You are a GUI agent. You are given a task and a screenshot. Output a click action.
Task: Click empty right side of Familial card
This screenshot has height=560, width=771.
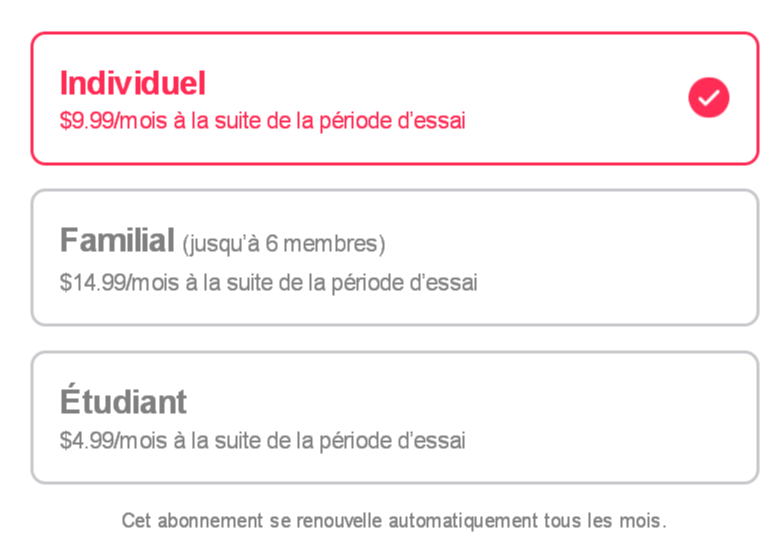point(640,258)
